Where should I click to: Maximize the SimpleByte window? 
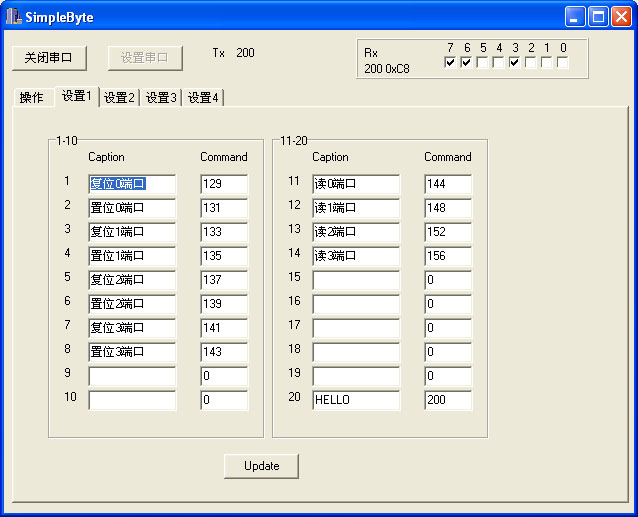coord(598,17)
